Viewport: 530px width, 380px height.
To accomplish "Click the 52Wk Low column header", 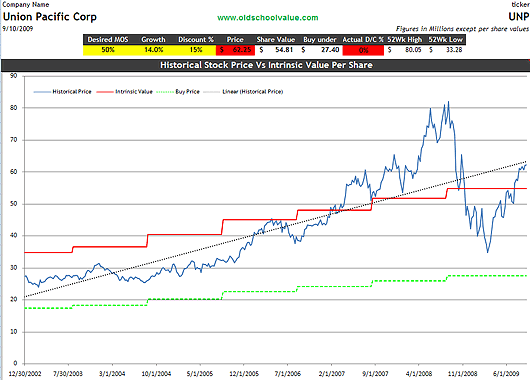I will point(445,40).
